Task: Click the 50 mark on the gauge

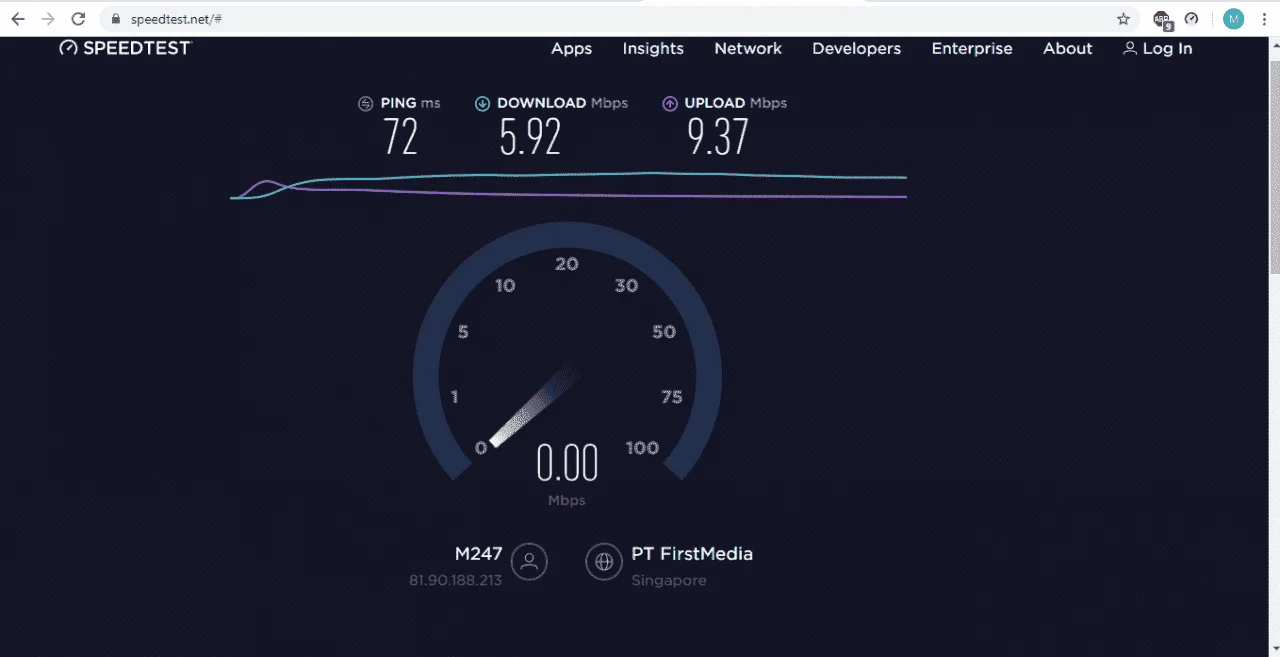Action: (664, 332)
